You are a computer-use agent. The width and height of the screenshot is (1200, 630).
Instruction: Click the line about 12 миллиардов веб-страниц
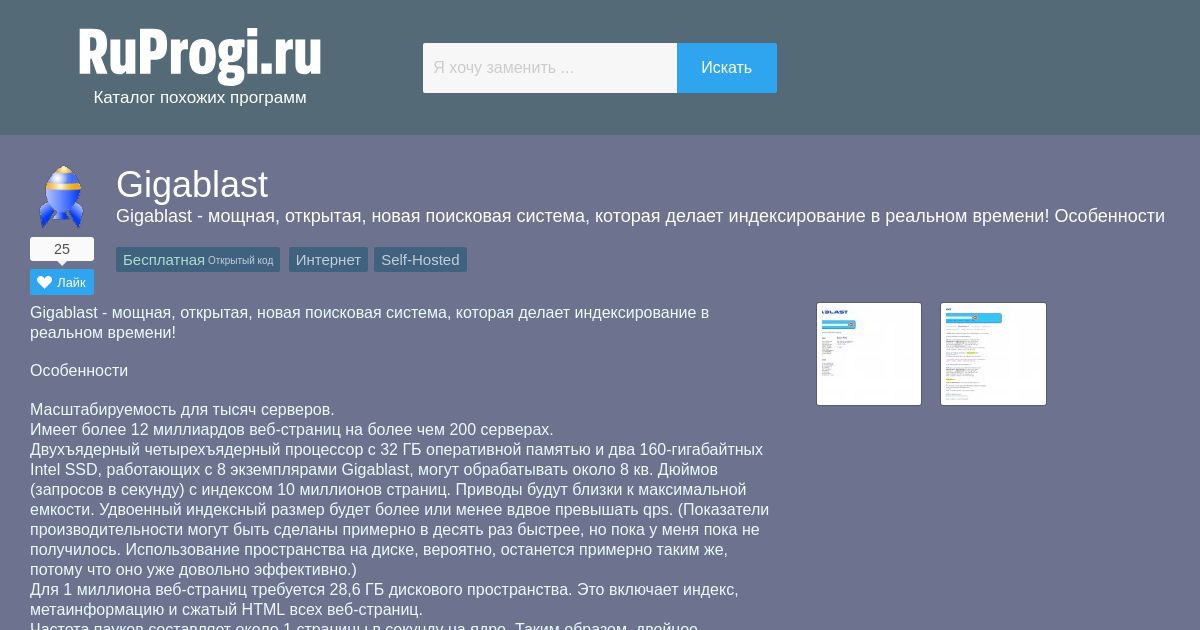click(292, 429)
